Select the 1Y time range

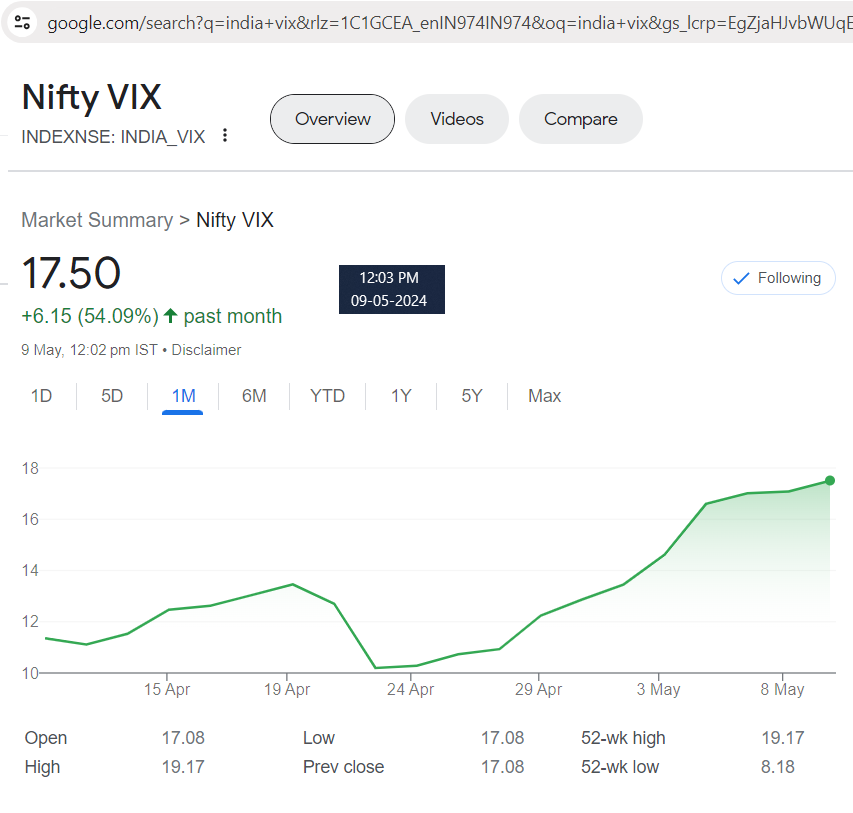[x=401, y=396]
